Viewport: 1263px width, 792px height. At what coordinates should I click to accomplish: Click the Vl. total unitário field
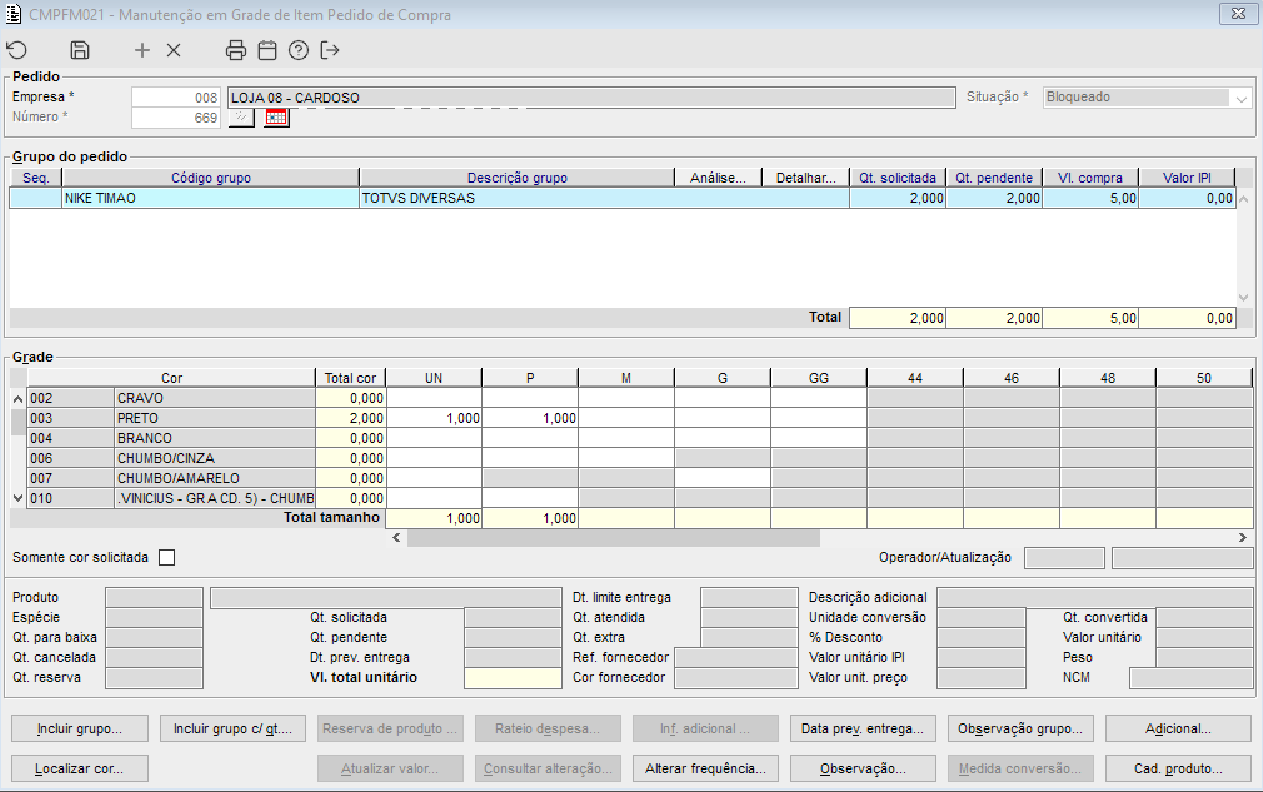(x=513, y=678)
